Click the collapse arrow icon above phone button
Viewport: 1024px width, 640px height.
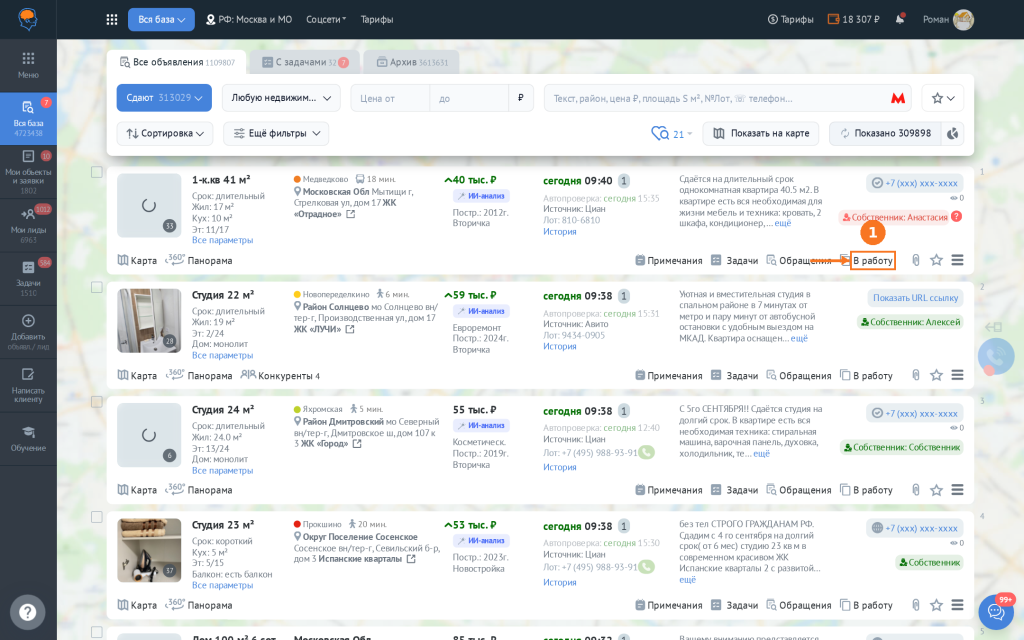[x=993, y=327]
